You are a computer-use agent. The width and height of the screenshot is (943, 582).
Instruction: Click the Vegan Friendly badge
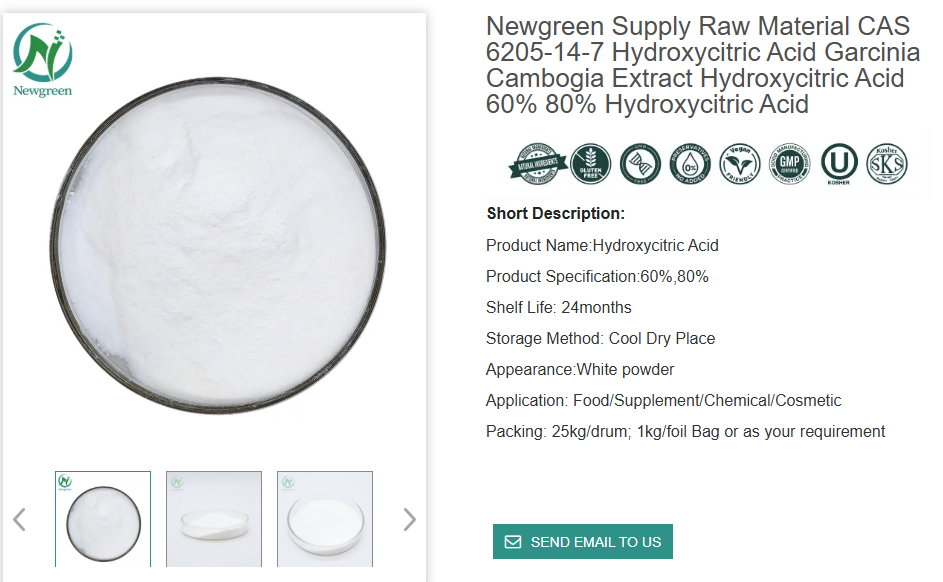[740, 164]
